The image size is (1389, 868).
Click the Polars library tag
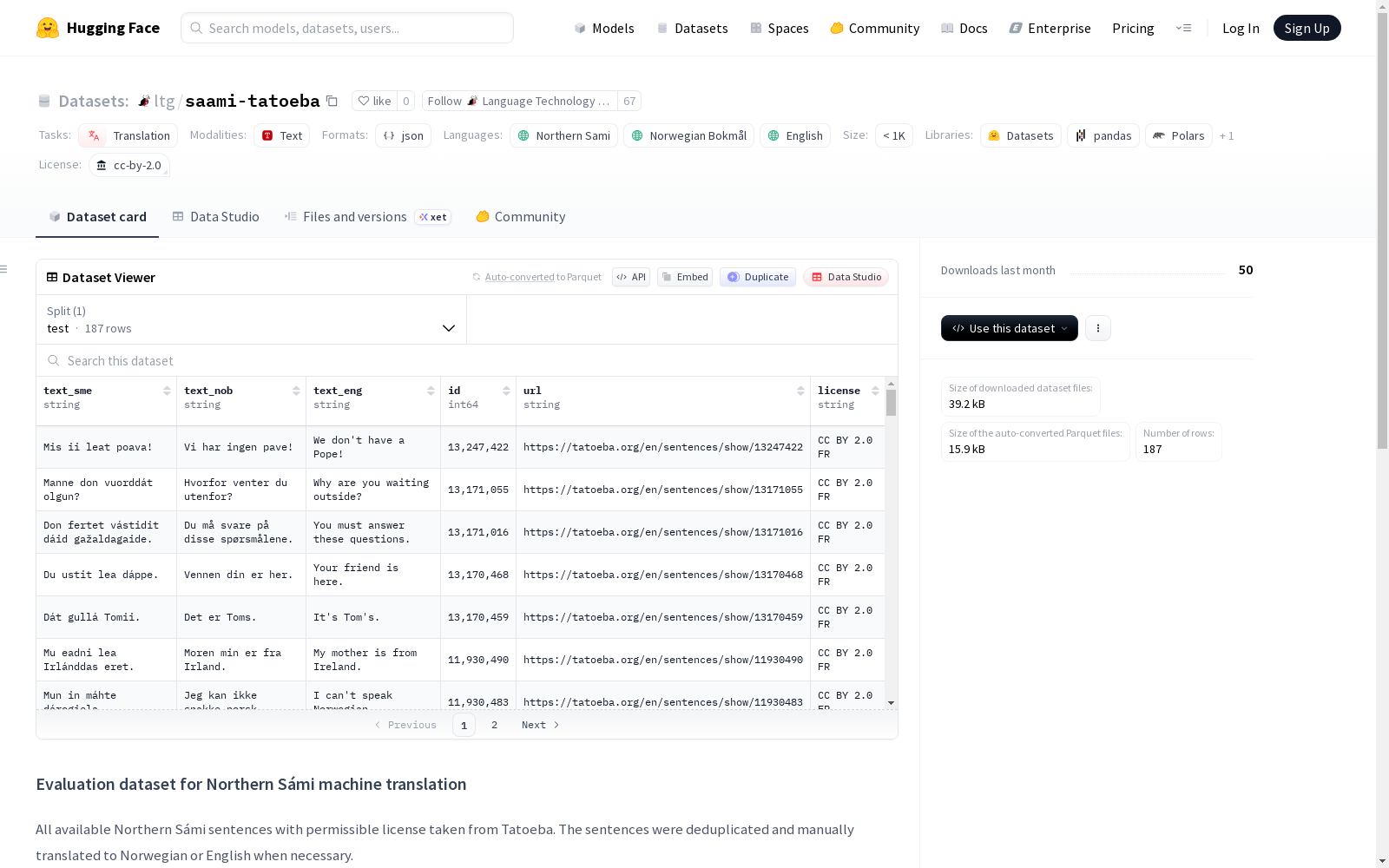click(x=1179, y=135)
